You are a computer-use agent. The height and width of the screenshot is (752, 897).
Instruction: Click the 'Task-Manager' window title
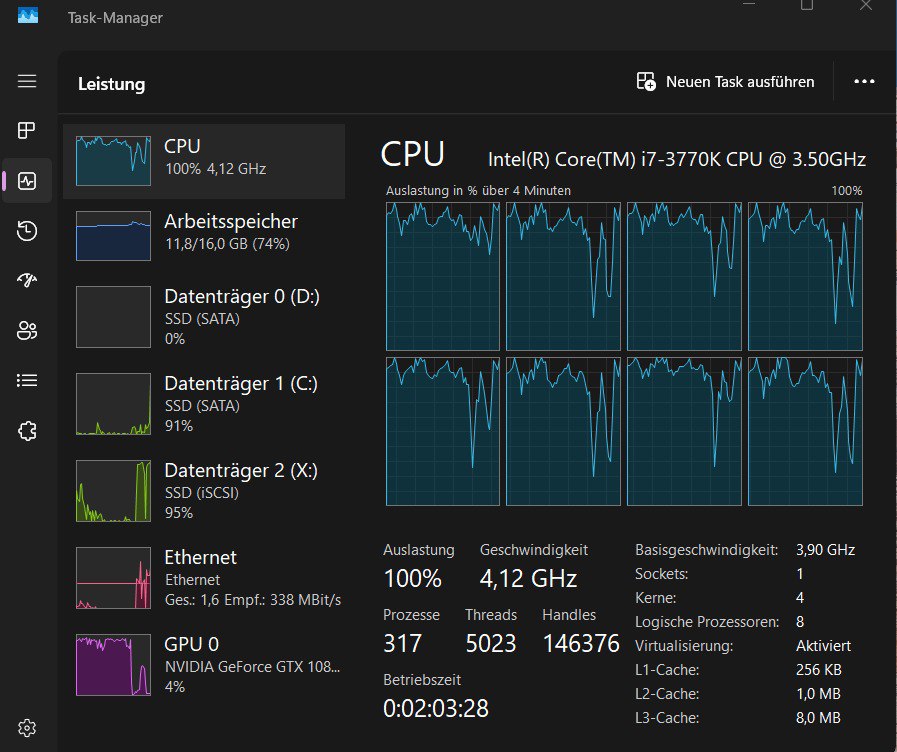115,18
